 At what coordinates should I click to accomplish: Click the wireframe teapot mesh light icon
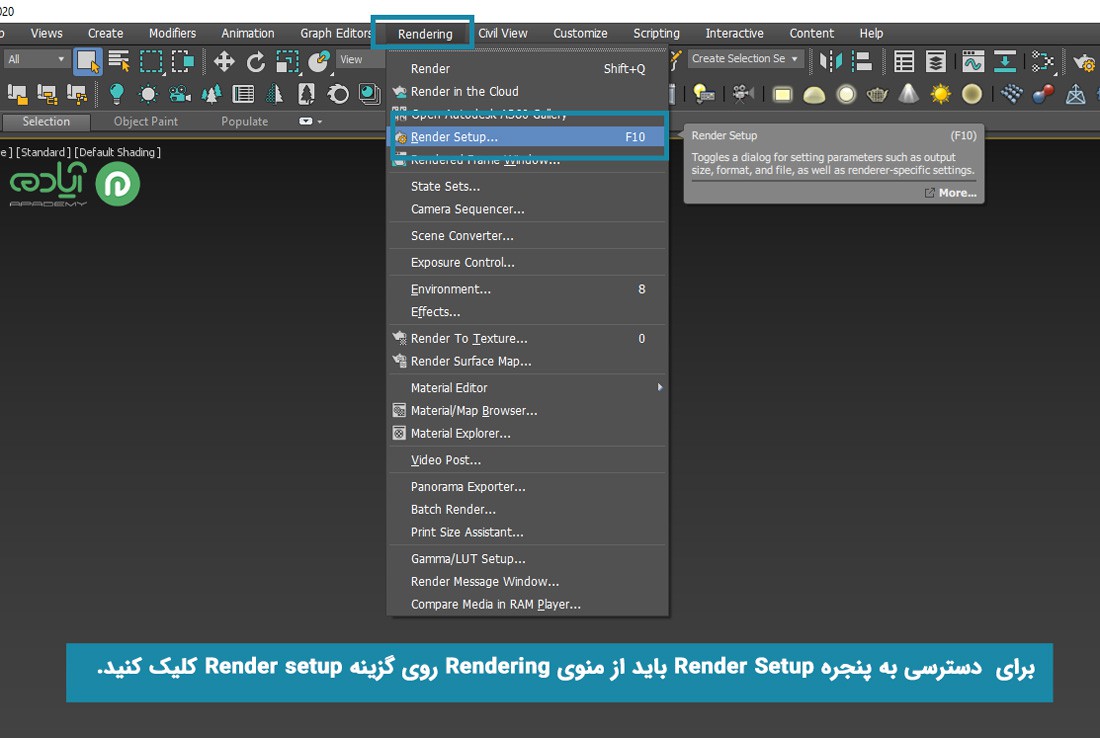[877, 94]
